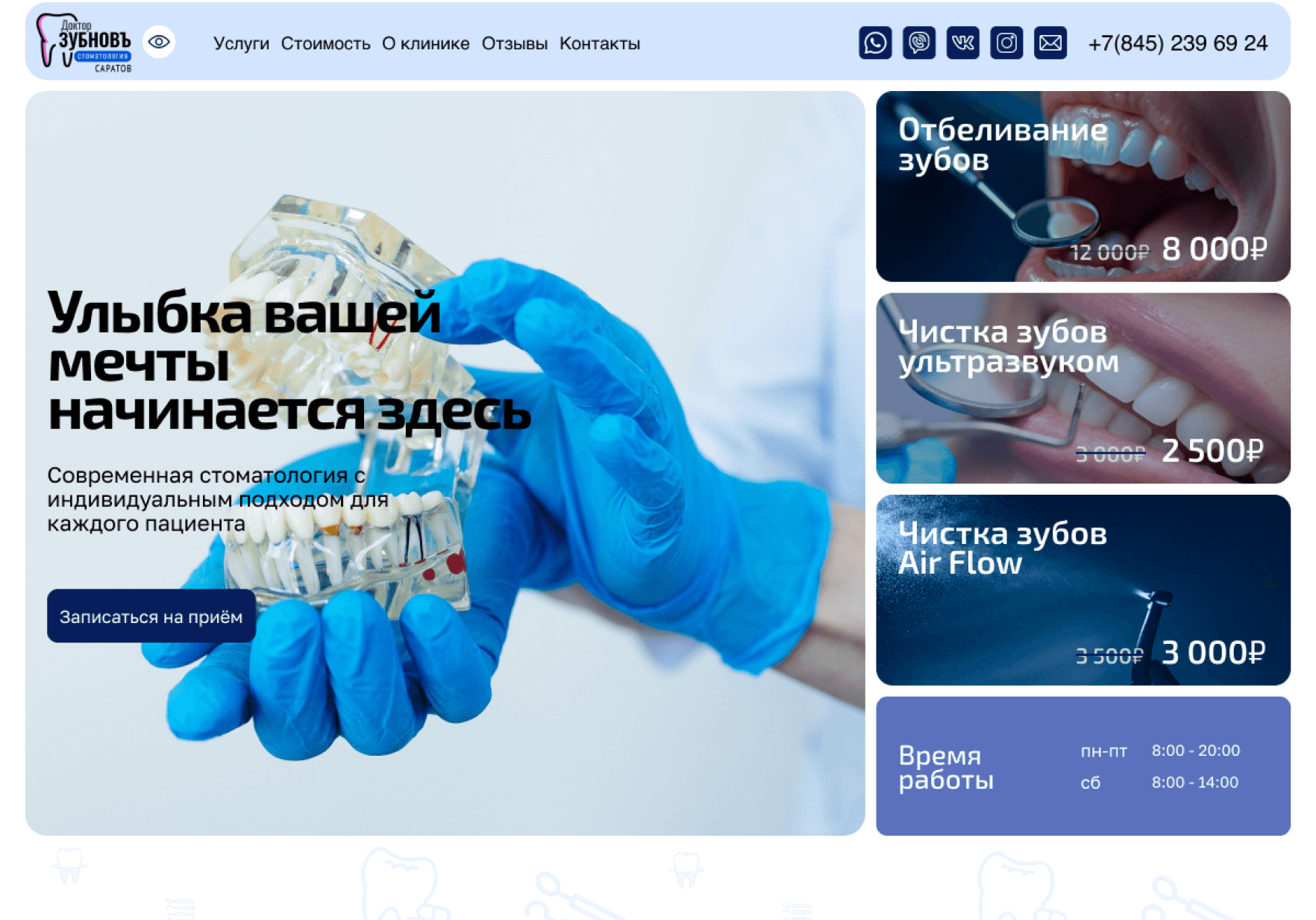Contact the clinic through the Viber icon

920,44
